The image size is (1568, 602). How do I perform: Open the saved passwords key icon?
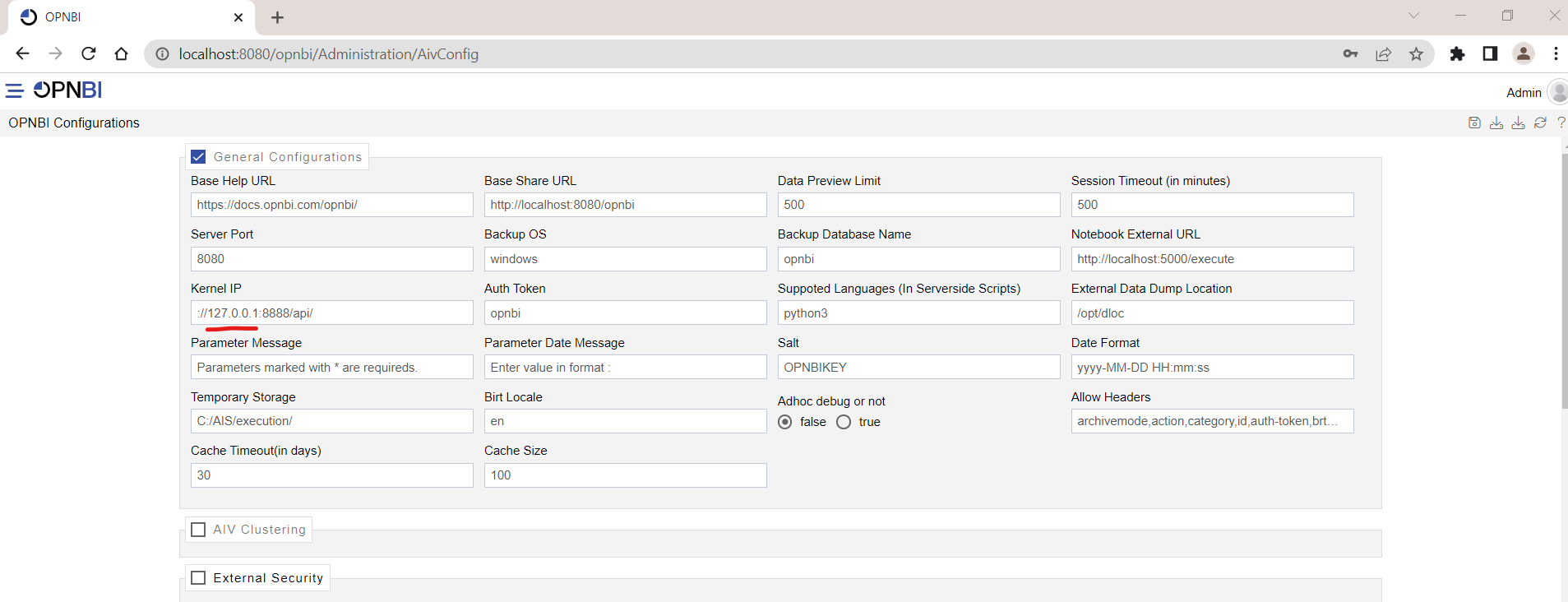1350,53
